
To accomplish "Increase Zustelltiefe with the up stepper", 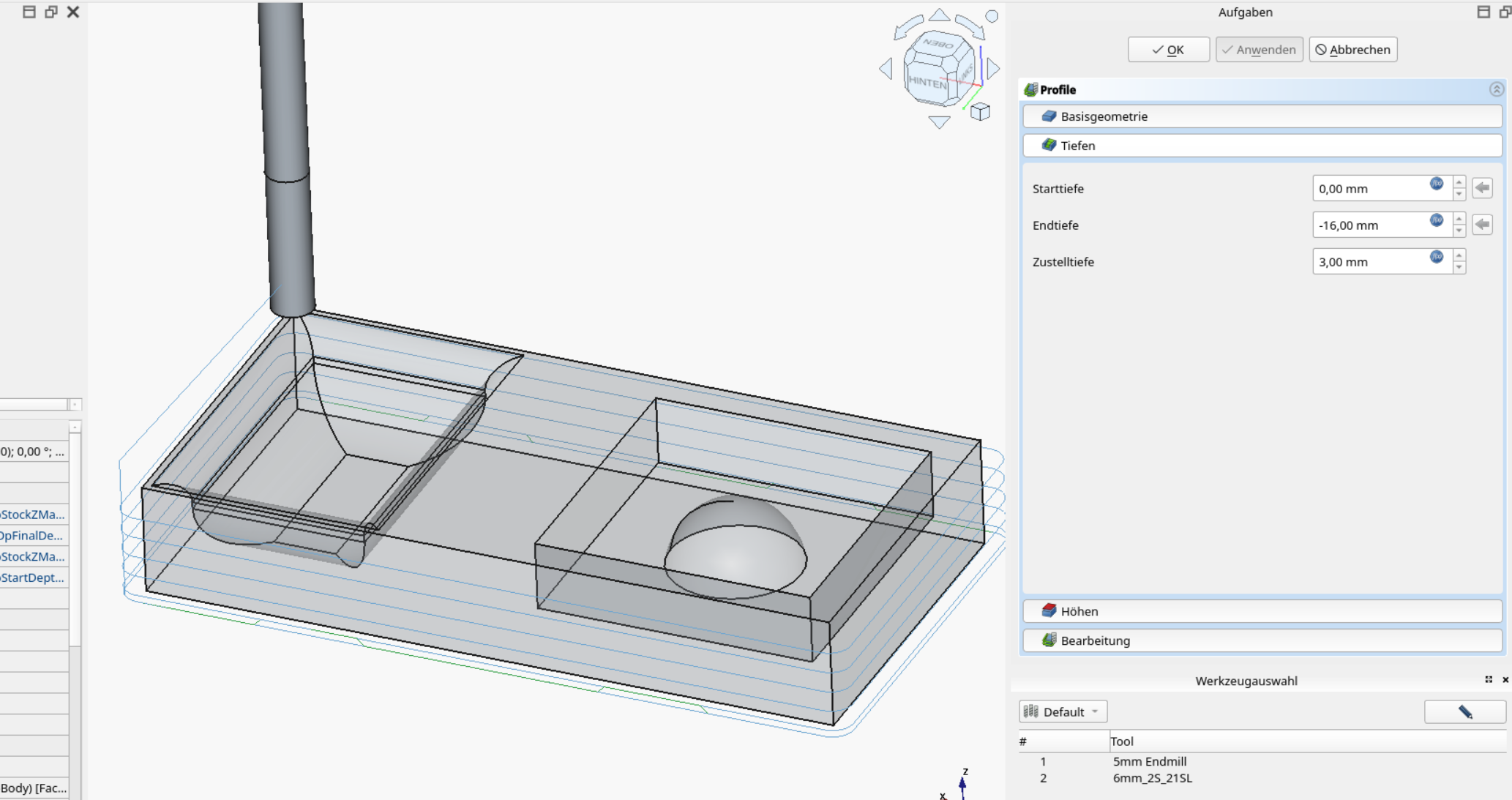I will (x=1459, y=255).
